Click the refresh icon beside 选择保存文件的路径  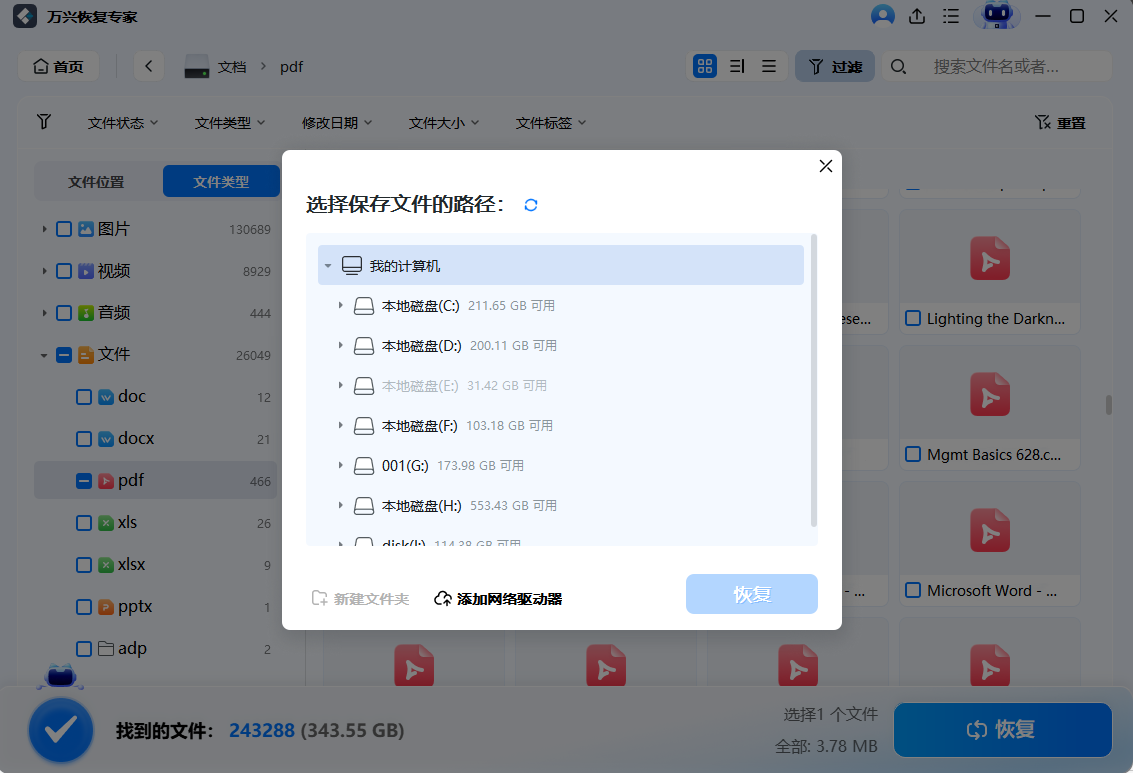[531, 204]
